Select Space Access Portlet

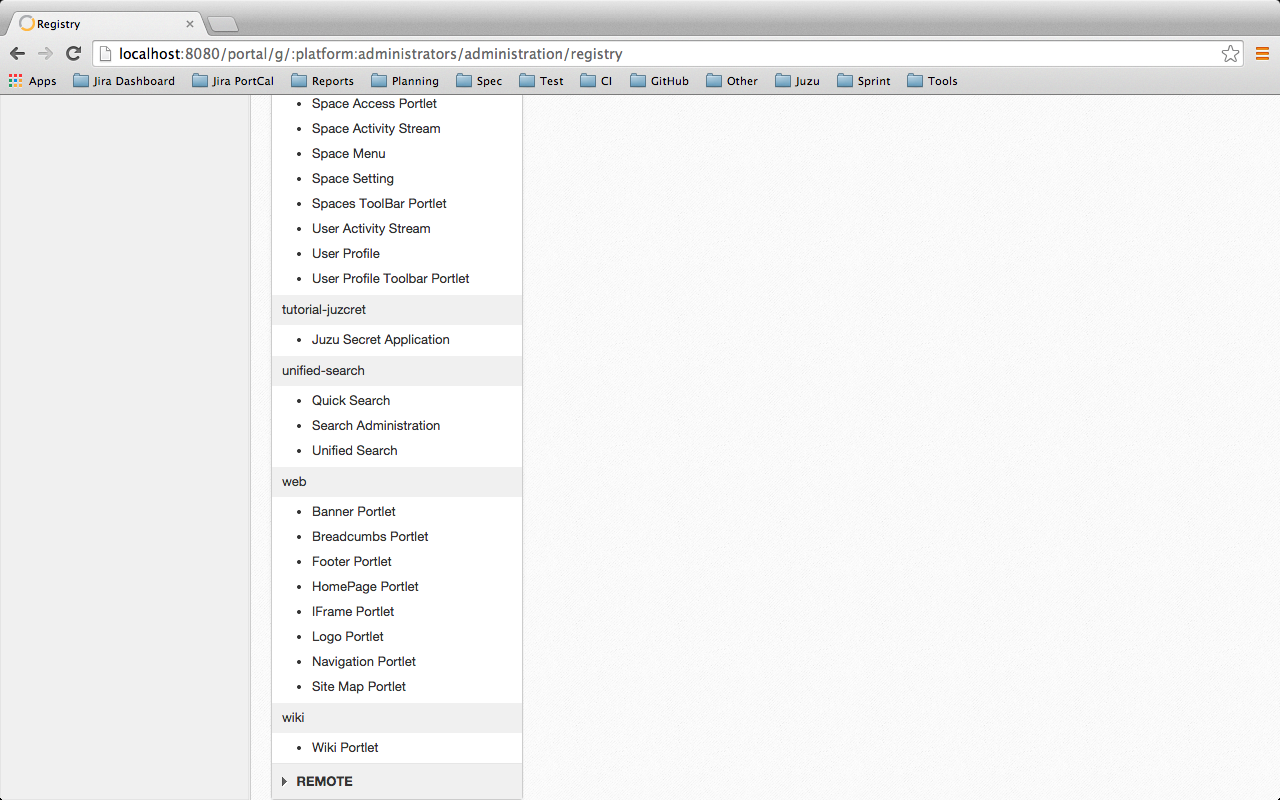pyautogui.click(x=374, y=104)
